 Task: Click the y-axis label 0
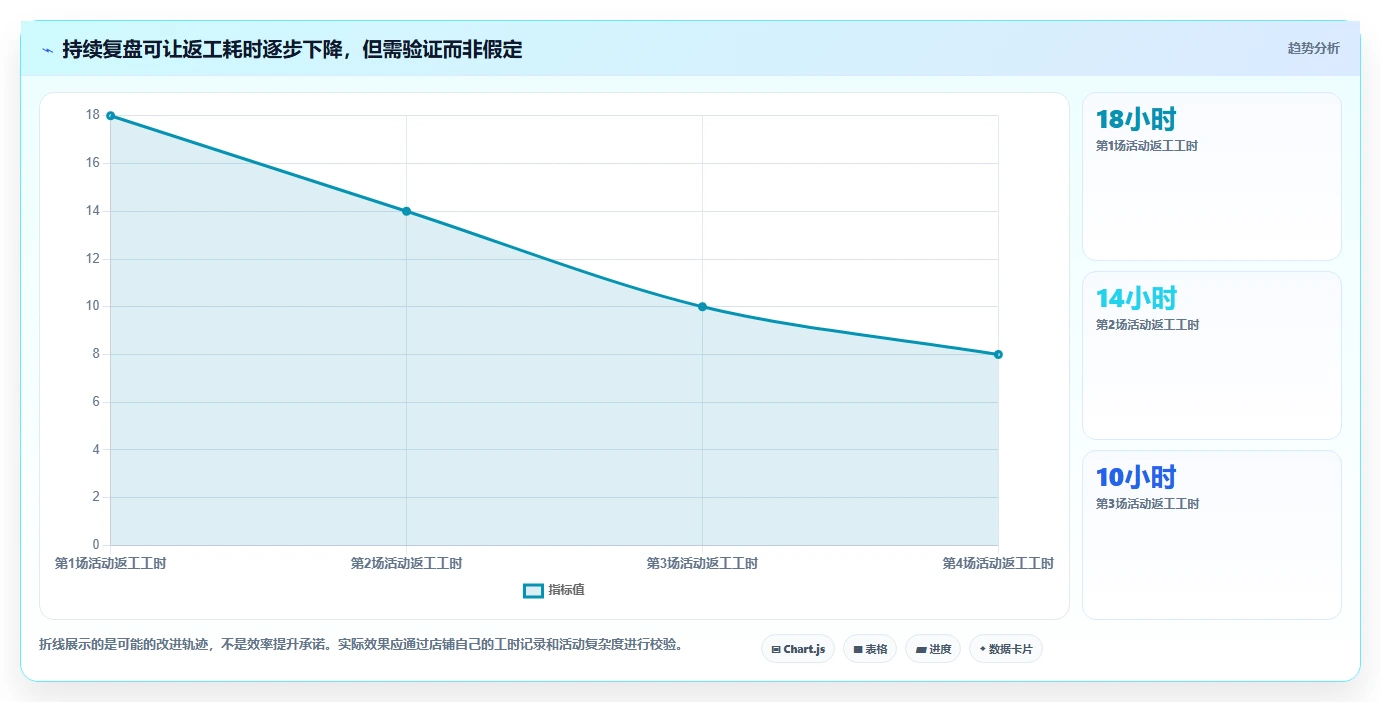[x=96, y=545]
